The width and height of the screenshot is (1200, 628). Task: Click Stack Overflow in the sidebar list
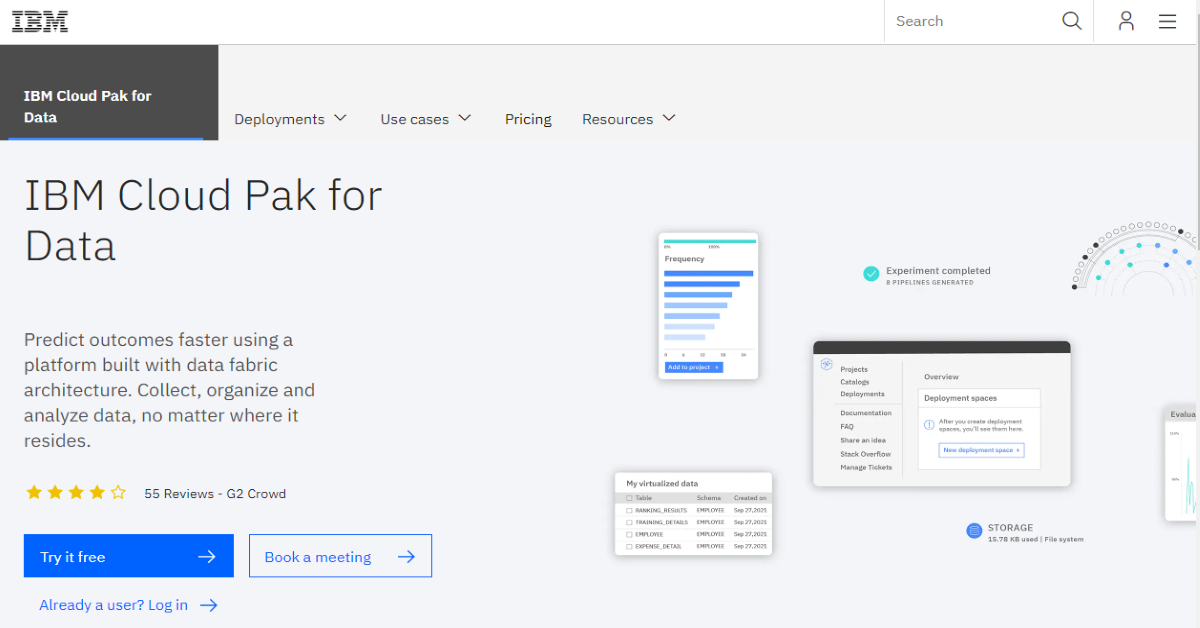865,454
